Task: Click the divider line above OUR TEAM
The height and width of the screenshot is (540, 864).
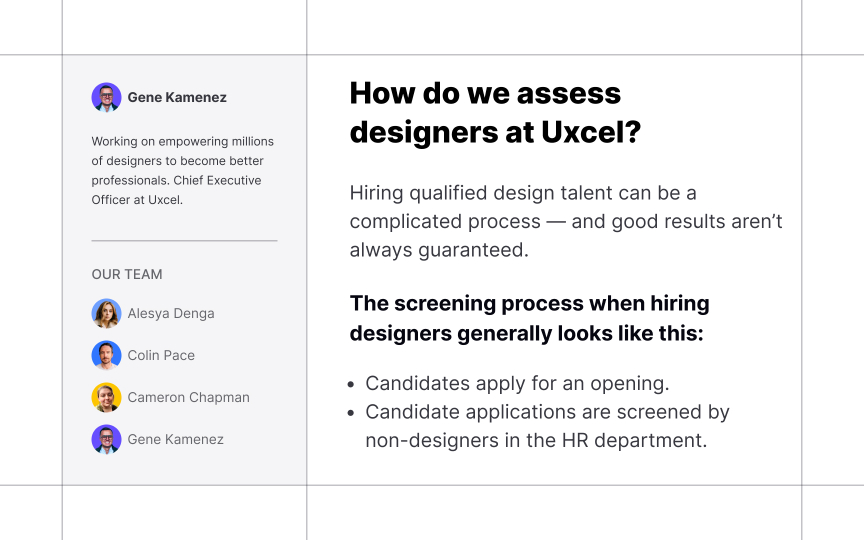Action: pos(184,241)
